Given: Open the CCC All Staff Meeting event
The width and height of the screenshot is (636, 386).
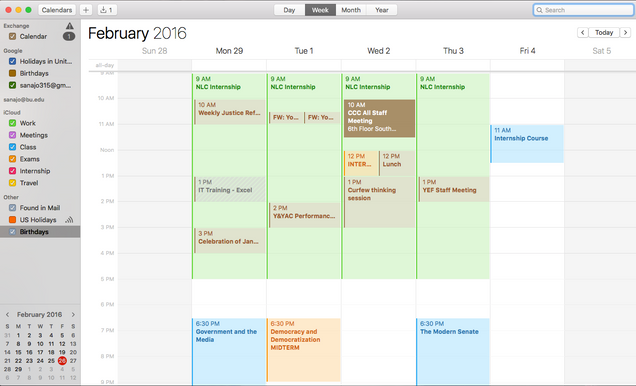Looking at the screenshot, I should coord(379,118).
